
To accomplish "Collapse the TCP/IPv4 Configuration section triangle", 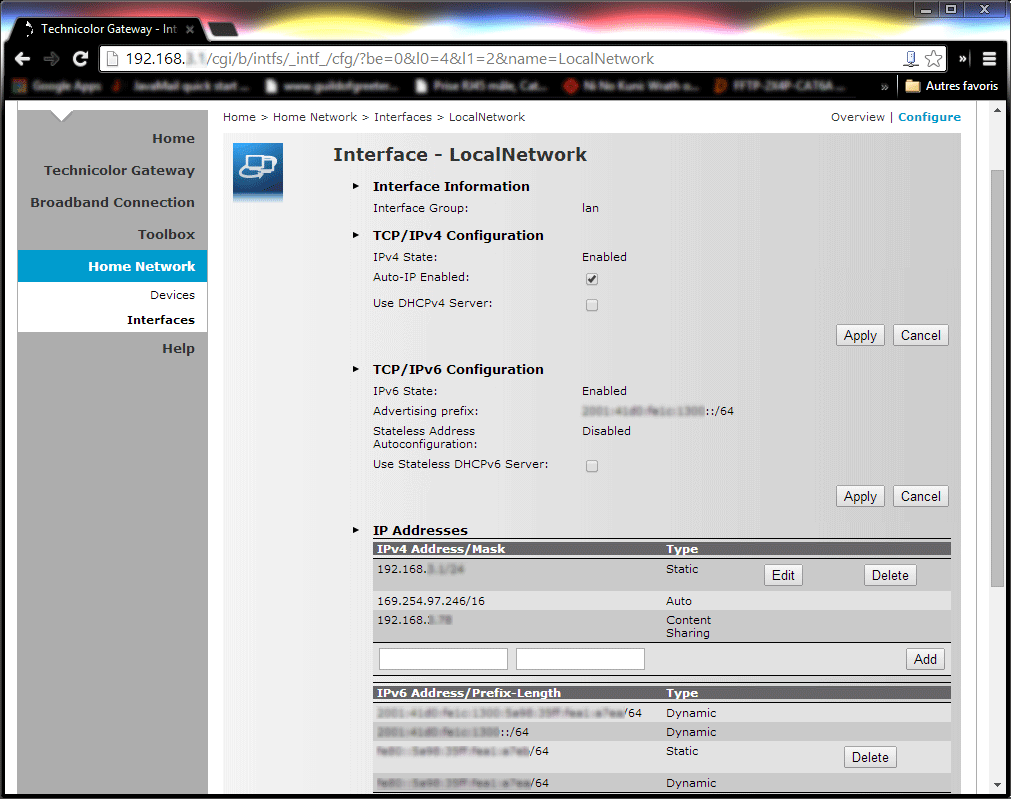I will coord(356,235).
